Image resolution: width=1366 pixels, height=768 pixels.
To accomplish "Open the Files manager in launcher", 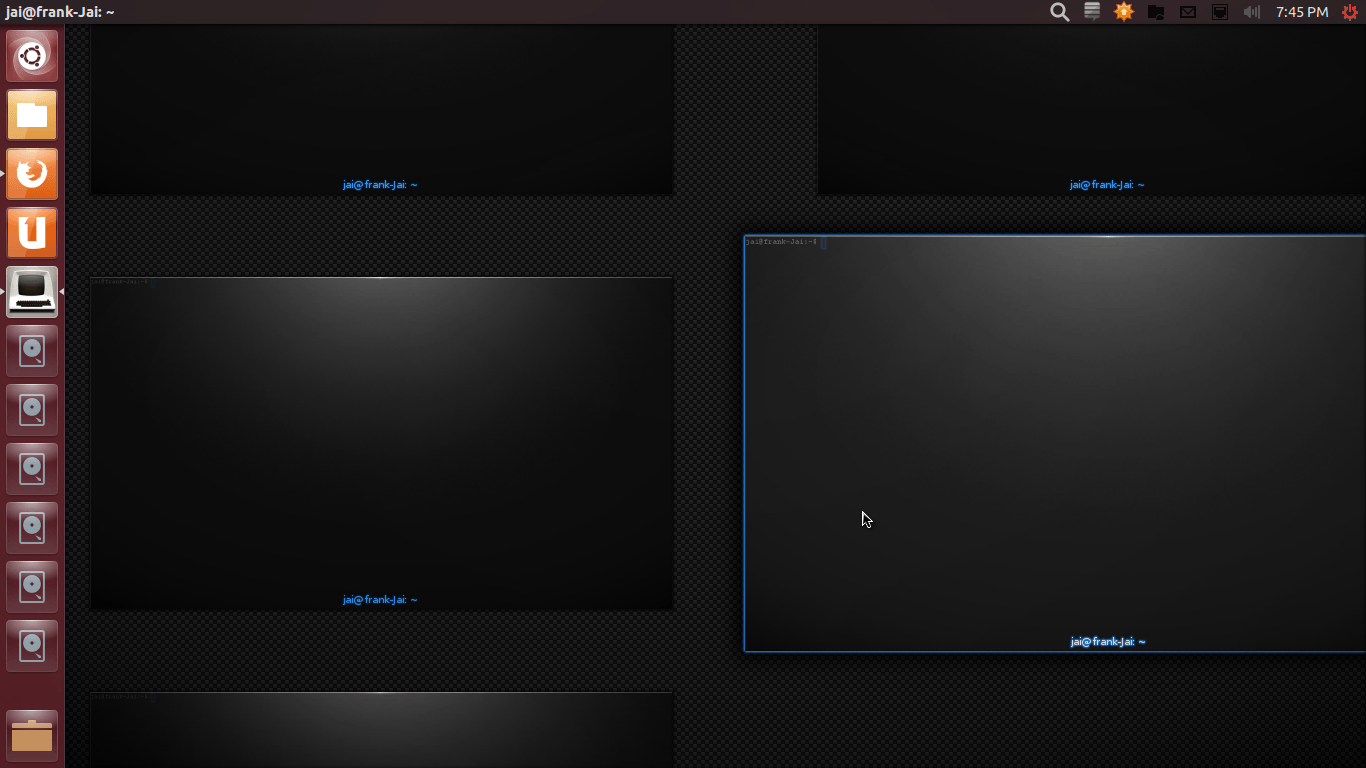I will tap(32, 115).
